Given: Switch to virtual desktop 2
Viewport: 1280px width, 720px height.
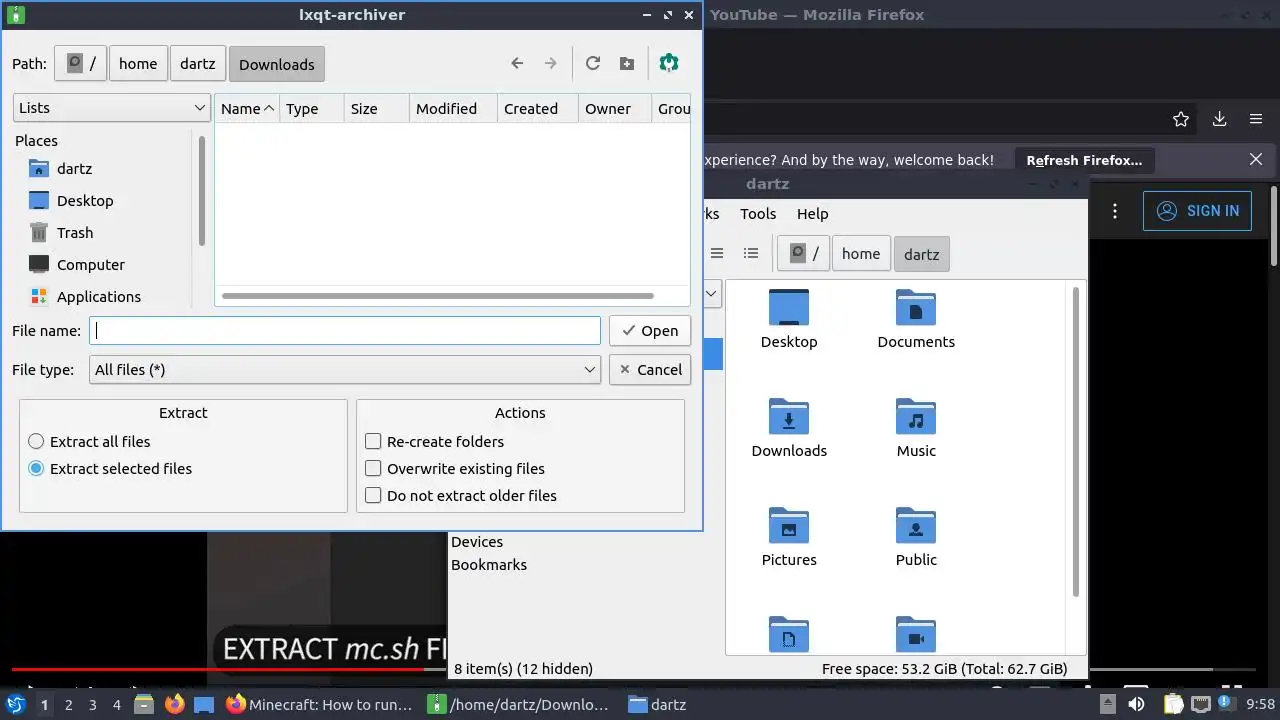Looking at the screenshot, I should tap(68, 704).
